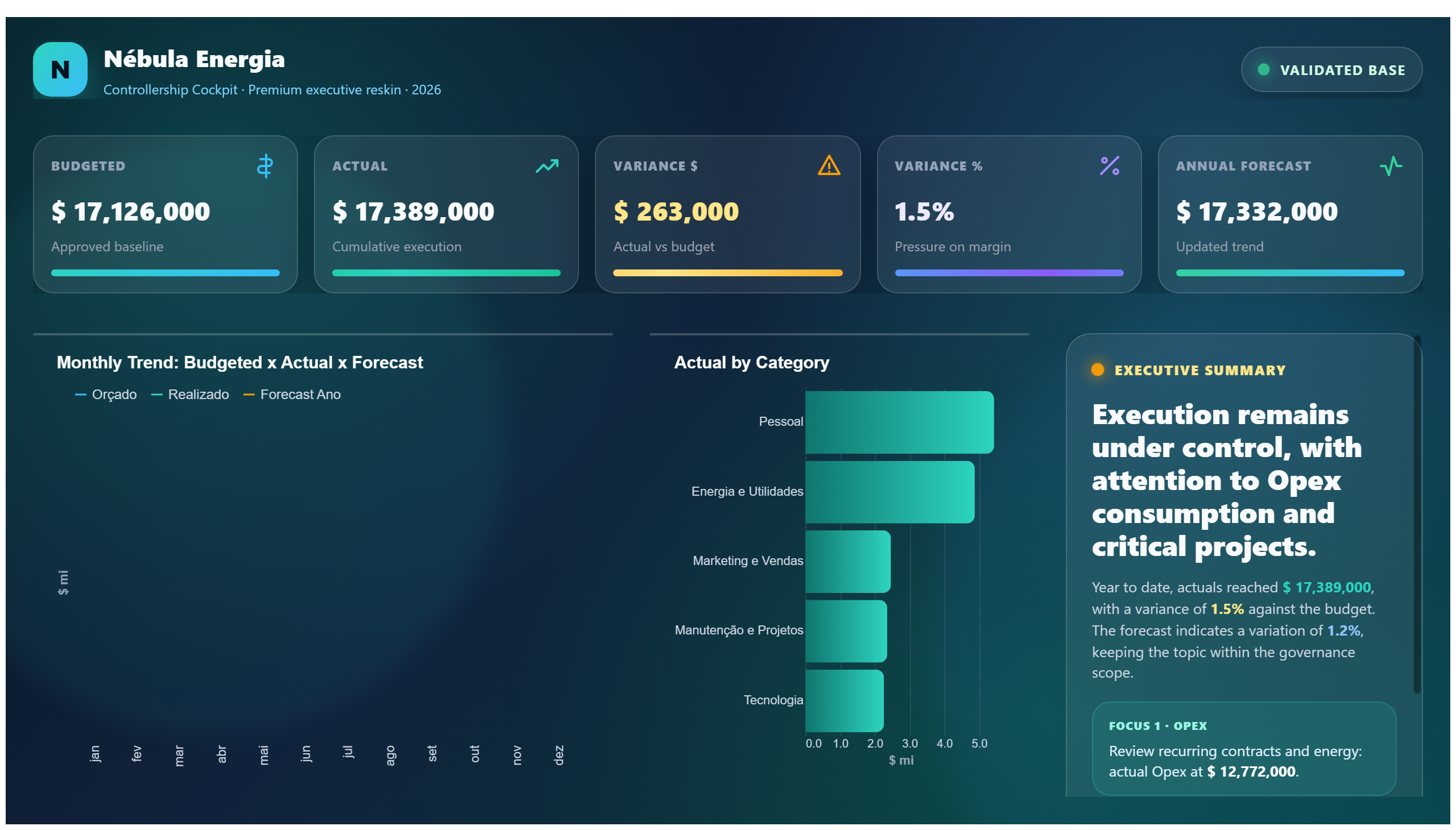Toggle the Orçado legend series
Viewport: 1456px width, 830px height.
tap(106, 395)
